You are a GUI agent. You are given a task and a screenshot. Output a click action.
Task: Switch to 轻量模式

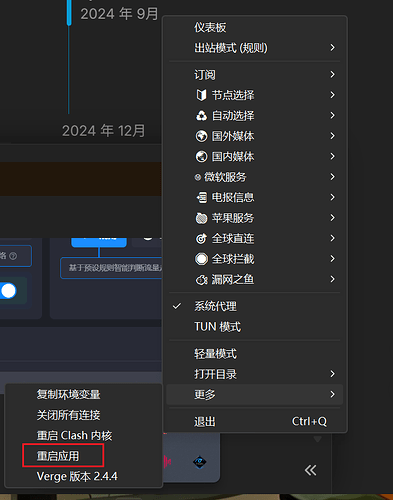coord(255,354)
